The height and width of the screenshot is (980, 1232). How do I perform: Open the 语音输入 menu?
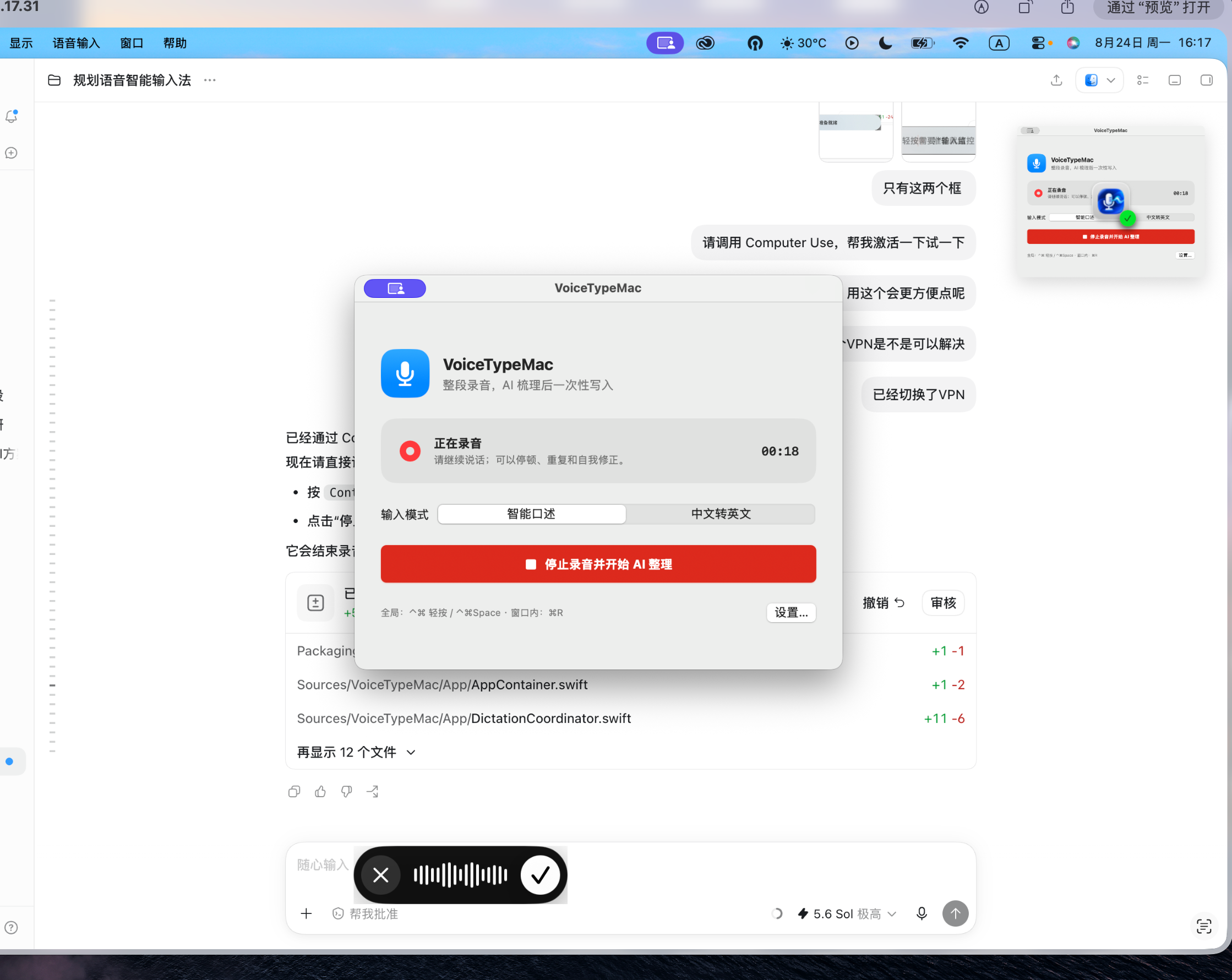pos(76,43)
